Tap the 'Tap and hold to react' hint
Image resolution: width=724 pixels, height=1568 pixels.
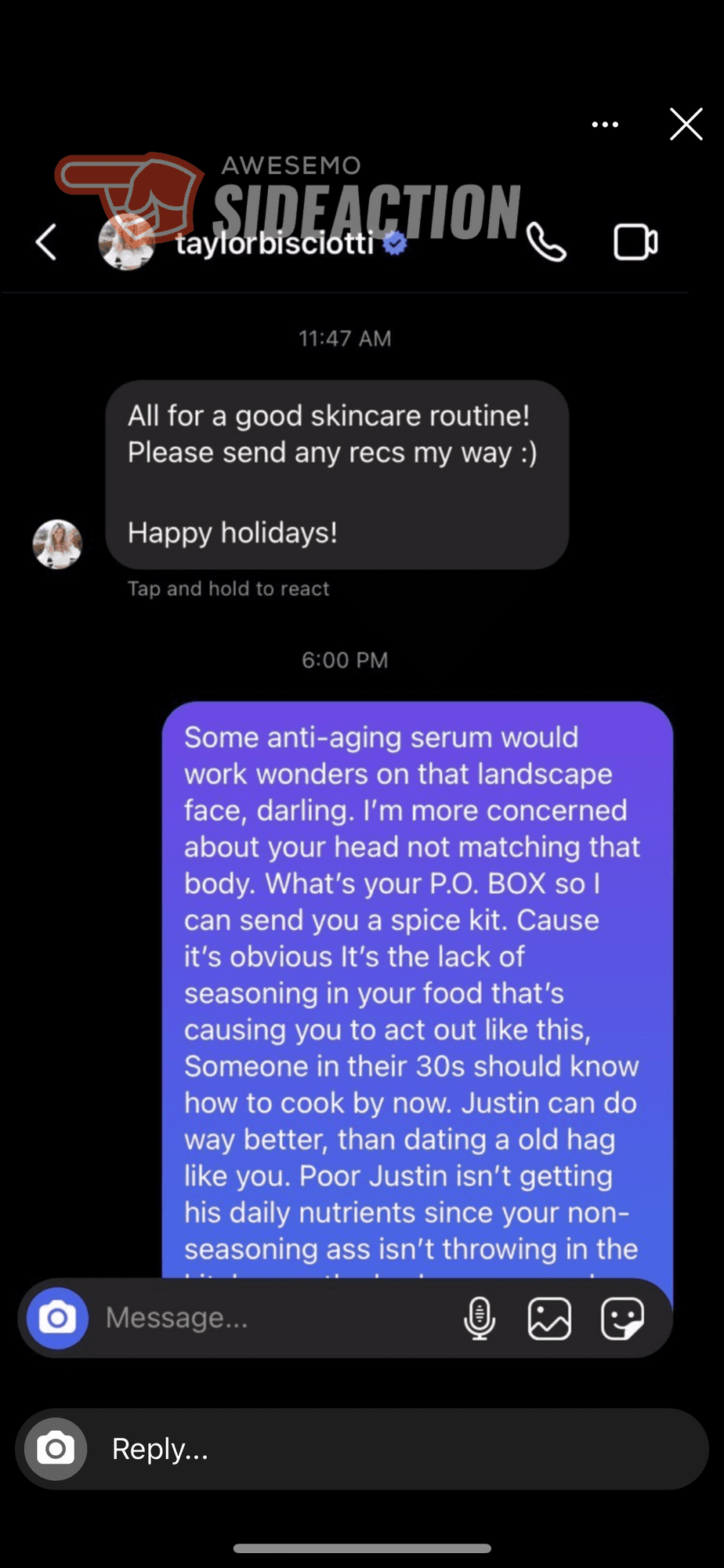click(228, 589)
